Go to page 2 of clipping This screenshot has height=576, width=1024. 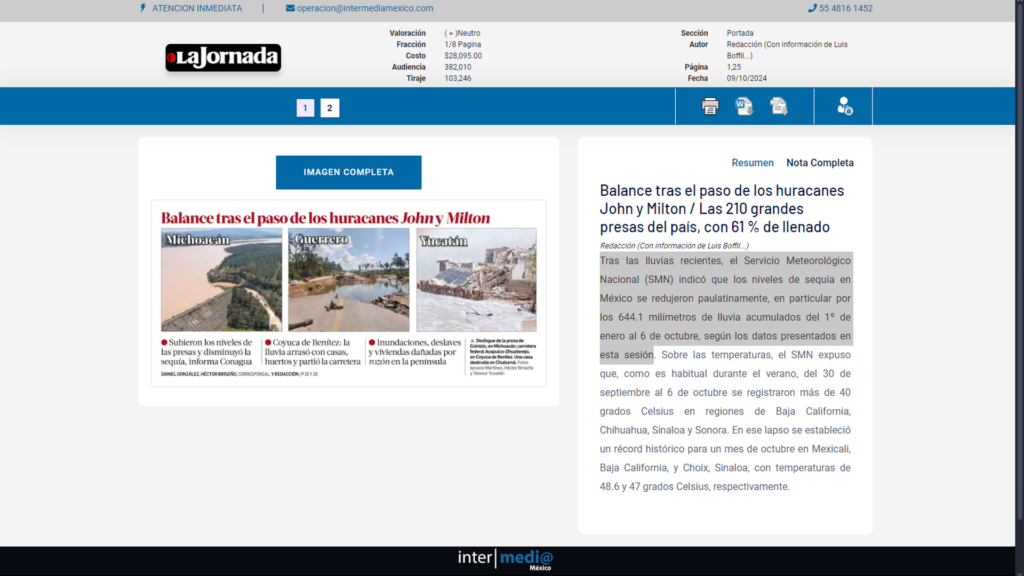[330, 108]
